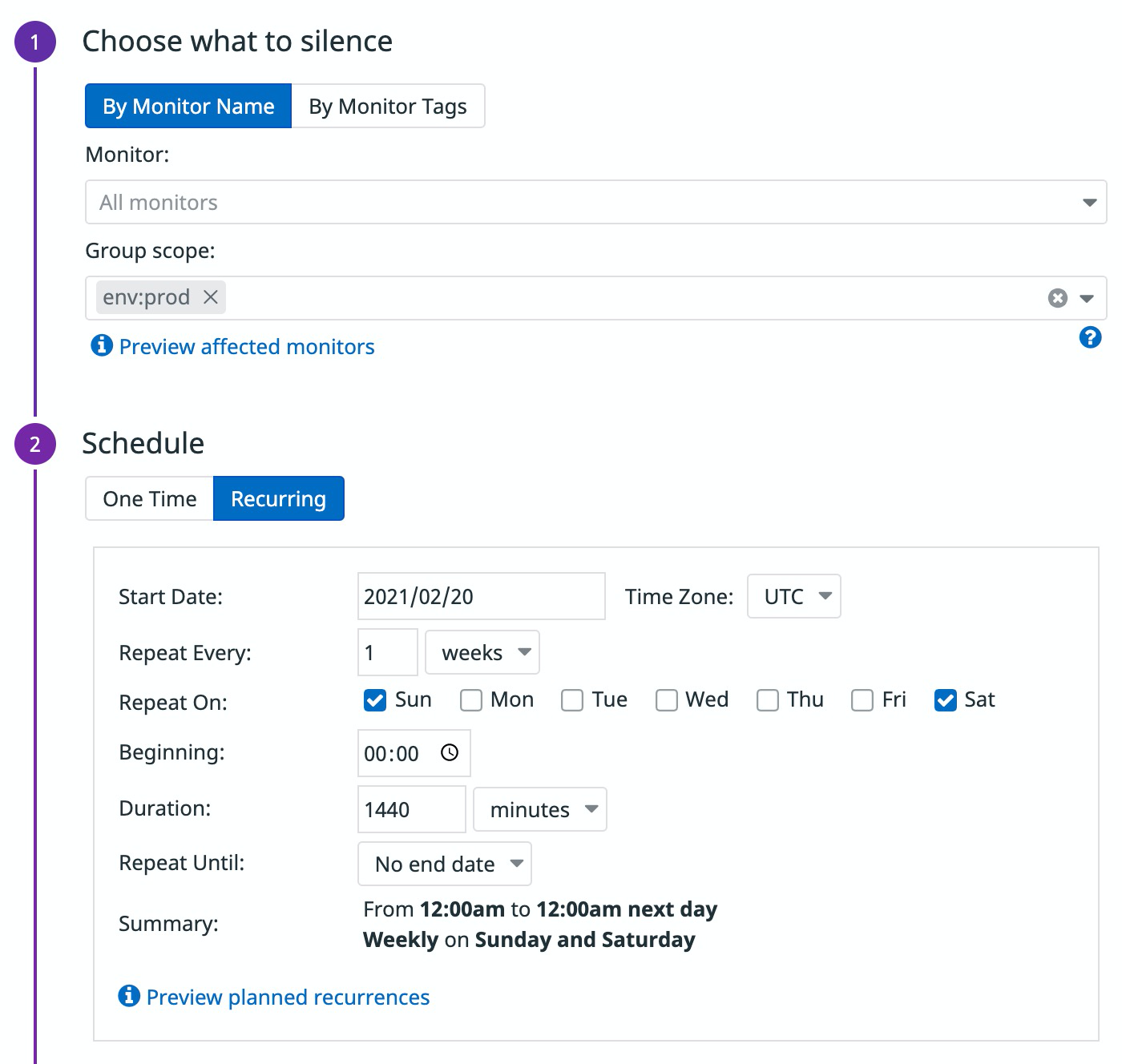Screen dimensions: 1122x1064
Task: Click the step 1 purple circle marker
Action: point(35,42)
